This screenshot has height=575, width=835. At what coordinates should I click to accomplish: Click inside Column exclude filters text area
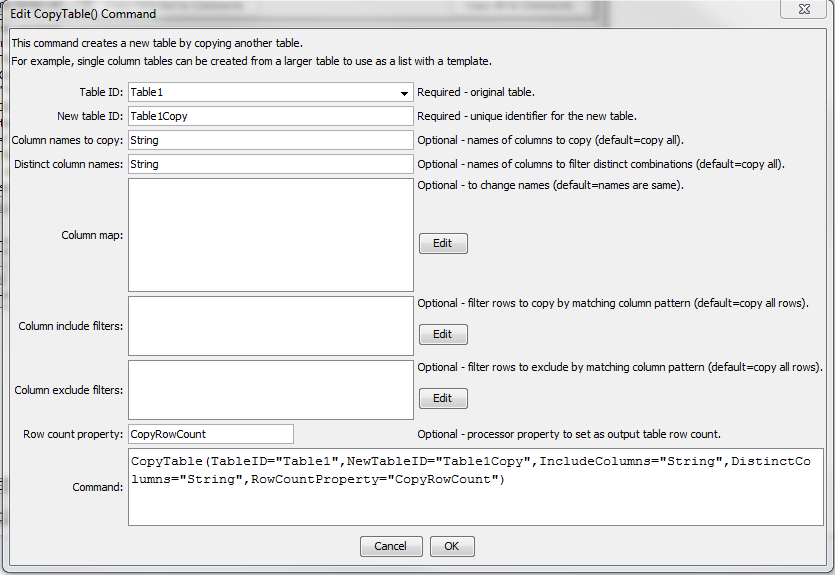pyautogui.click(x=271, y=390)
